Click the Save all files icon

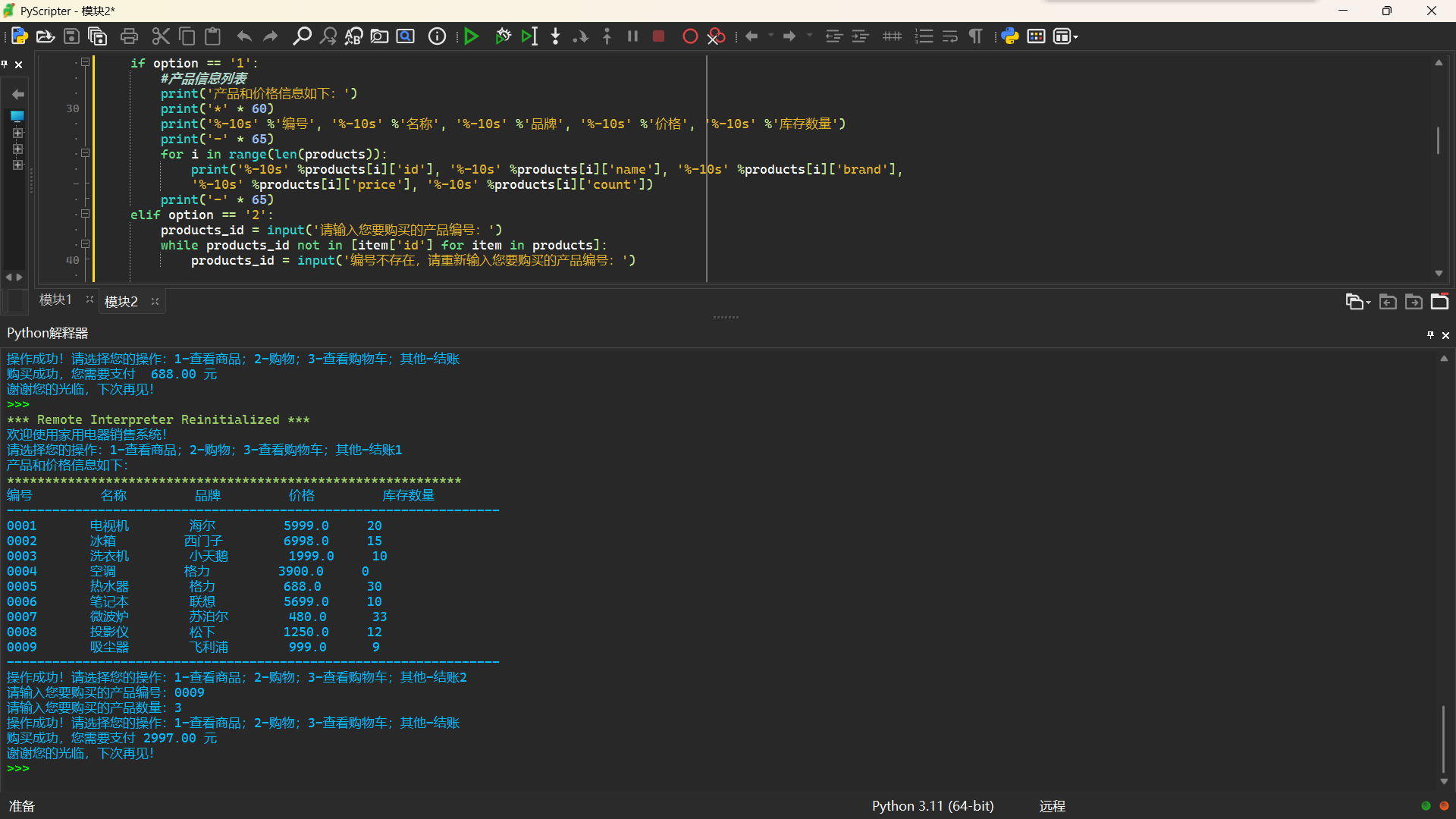pyautogui.click(x=98, y=36)
